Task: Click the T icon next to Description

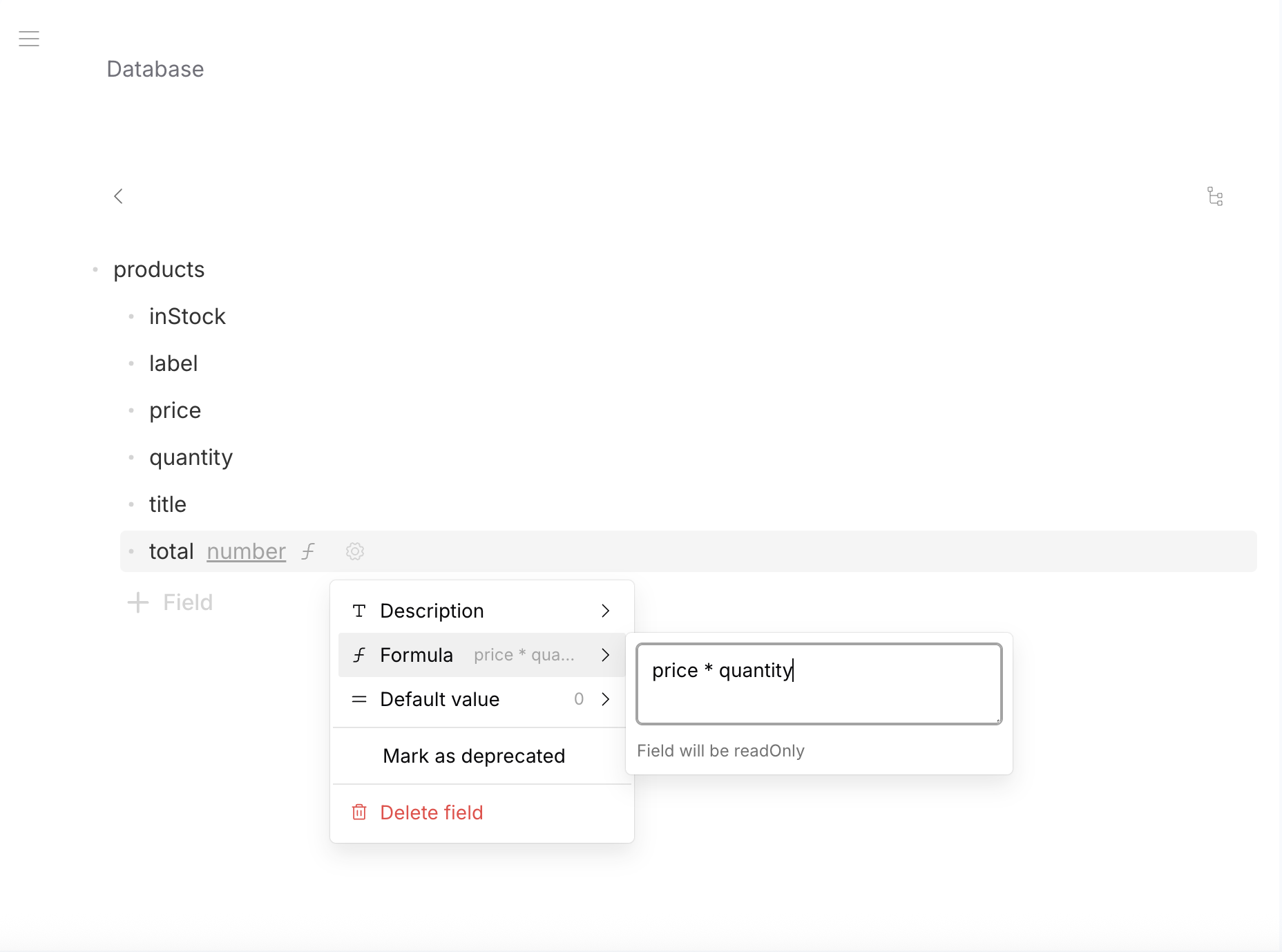Action: [x=359, y=611]
